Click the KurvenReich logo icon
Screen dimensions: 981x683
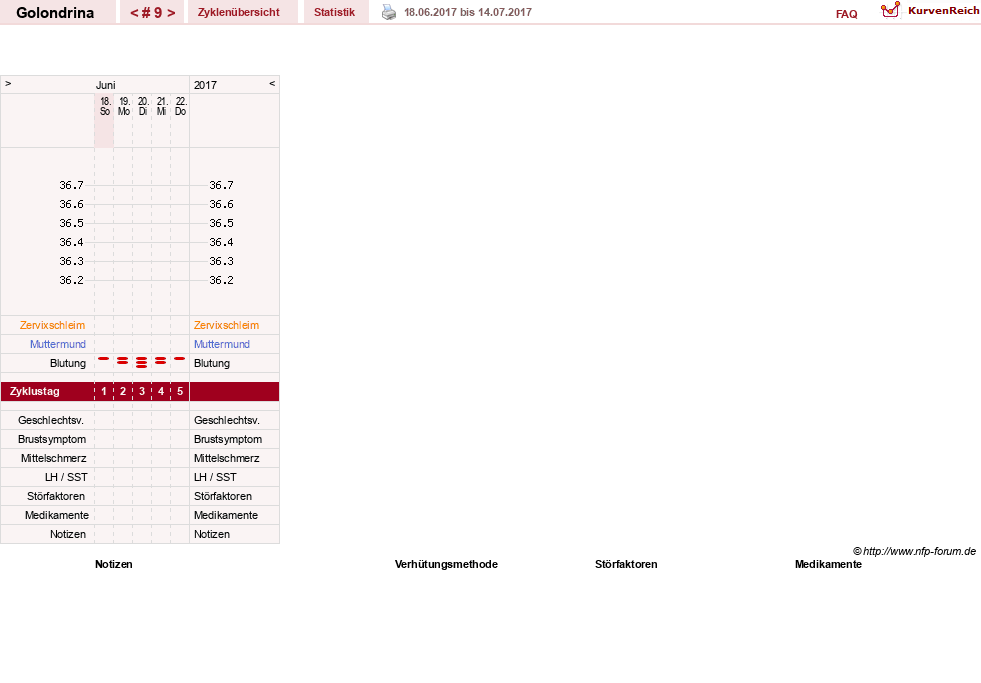pos(890,10)
